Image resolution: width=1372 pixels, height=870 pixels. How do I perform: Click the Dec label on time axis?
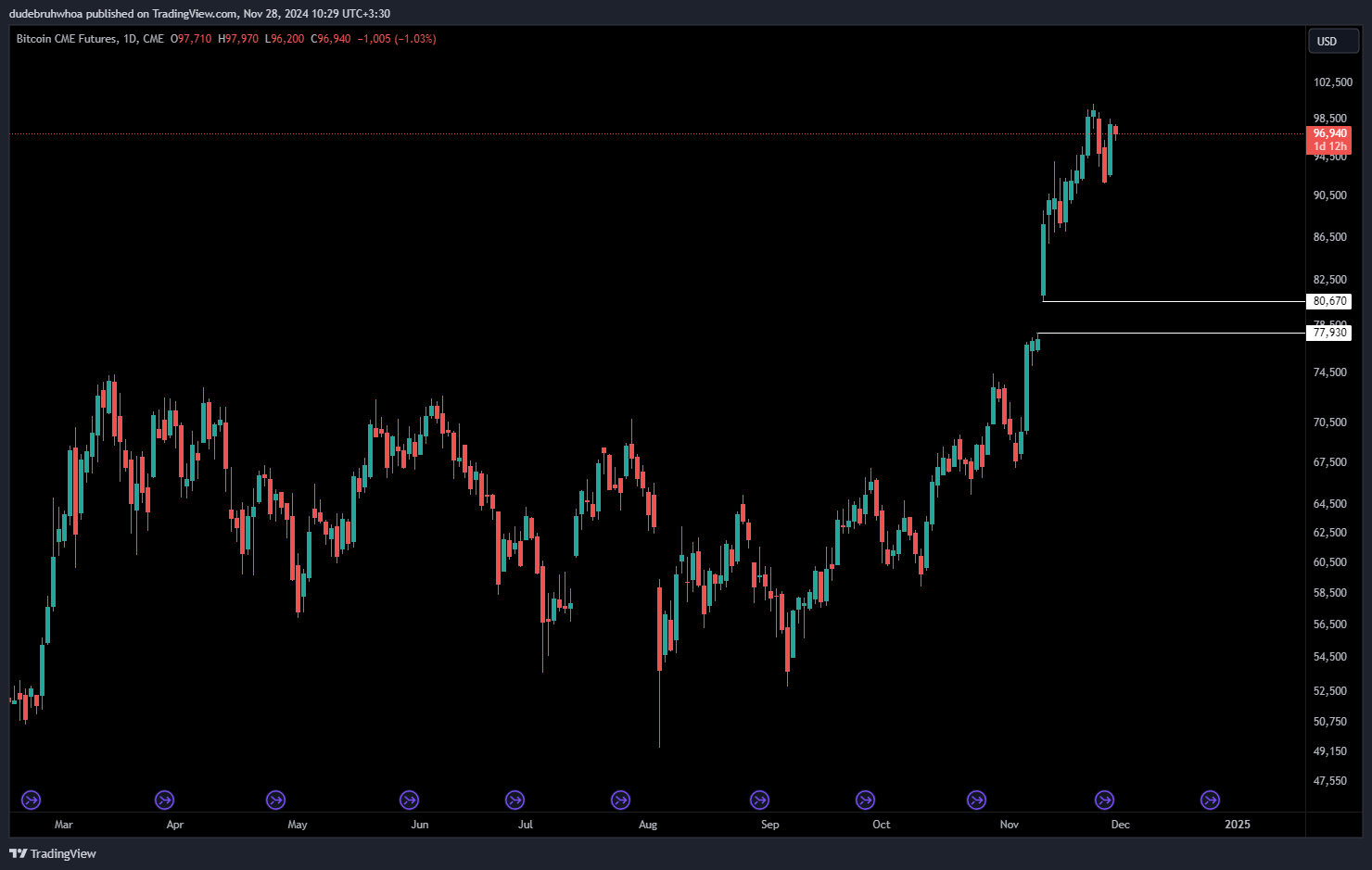pos(1121,825)
